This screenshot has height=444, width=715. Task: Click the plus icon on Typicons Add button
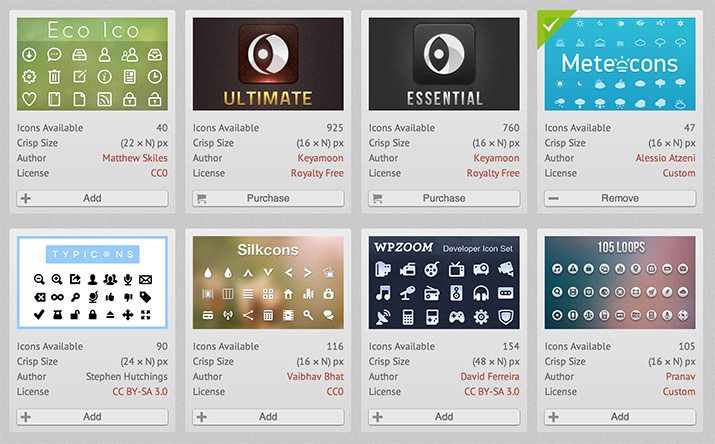click(26, 417)
